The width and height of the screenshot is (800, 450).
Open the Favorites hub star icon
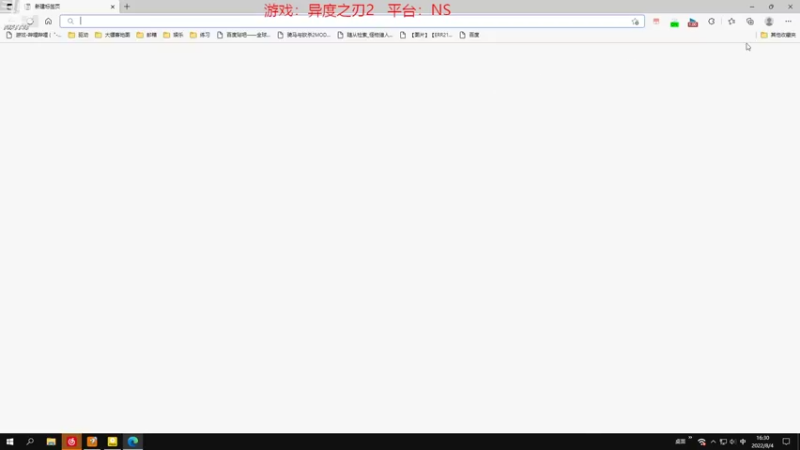coord(732,21)
